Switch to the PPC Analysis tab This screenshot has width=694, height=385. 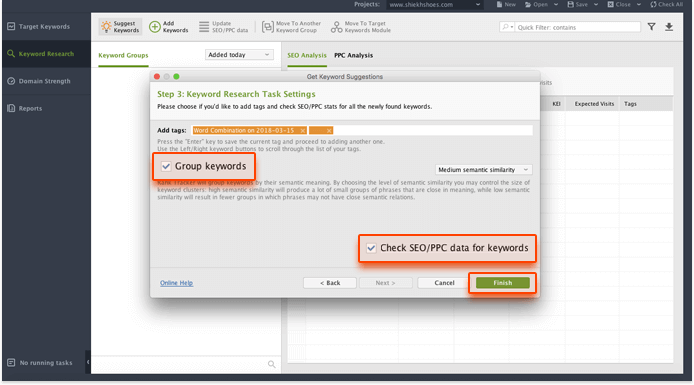coord(353,55)
